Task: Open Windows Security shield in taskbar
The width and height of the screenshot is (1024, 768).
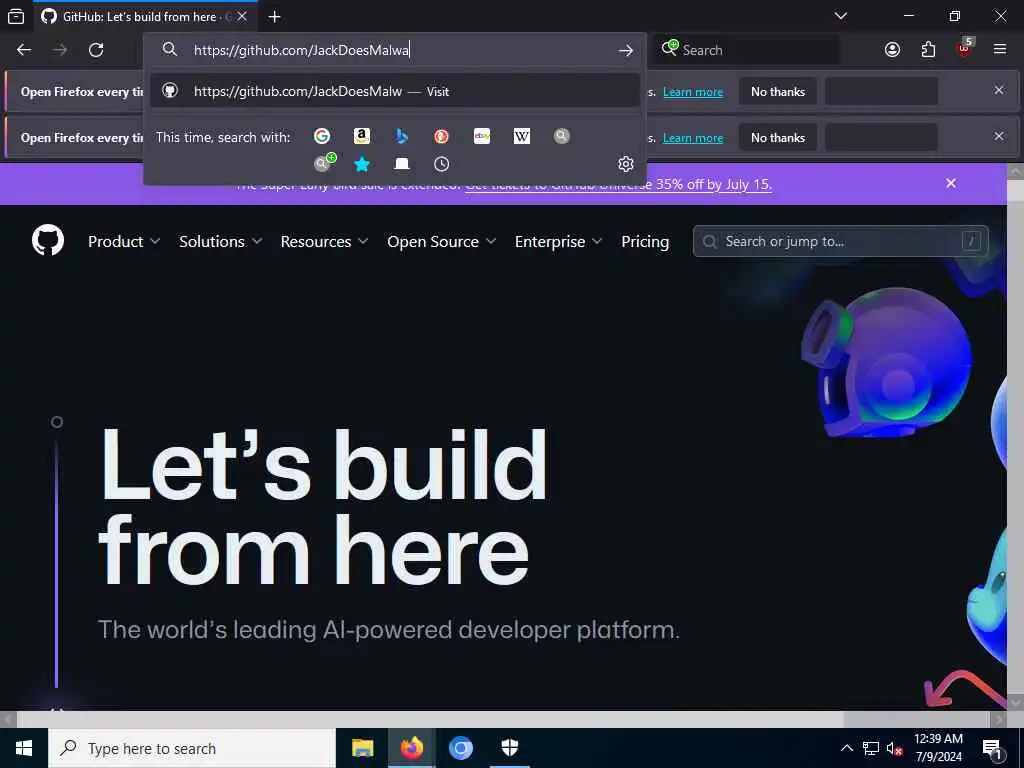Action: 509,748
